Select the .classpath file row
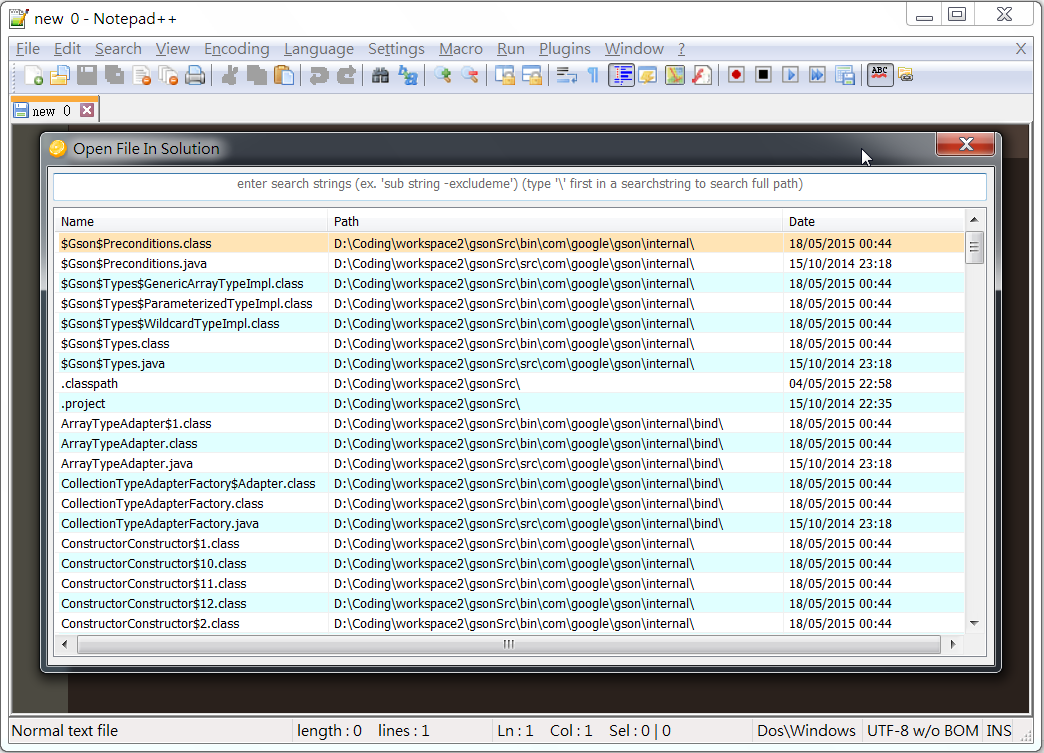 click(x=511, y=383)
